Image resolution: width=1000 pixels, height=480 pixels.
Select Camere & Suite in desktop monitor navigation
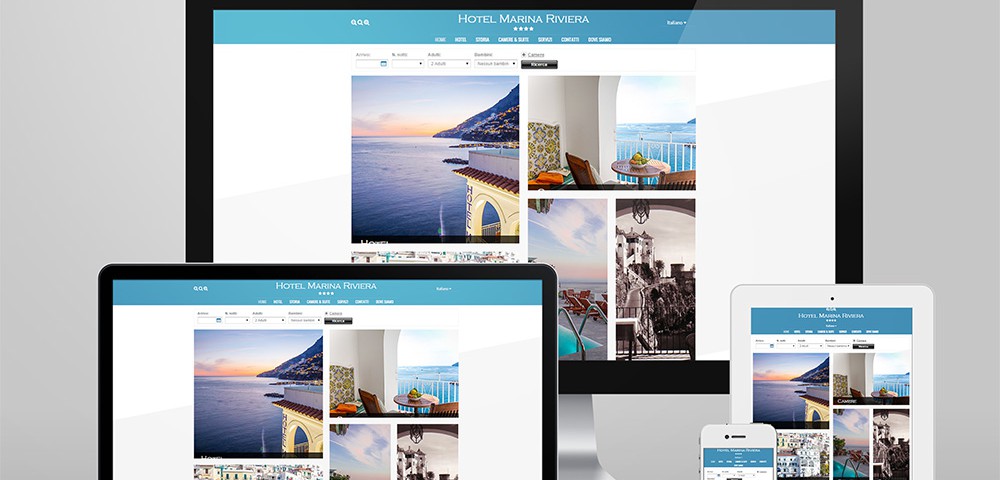pos(513,40)
